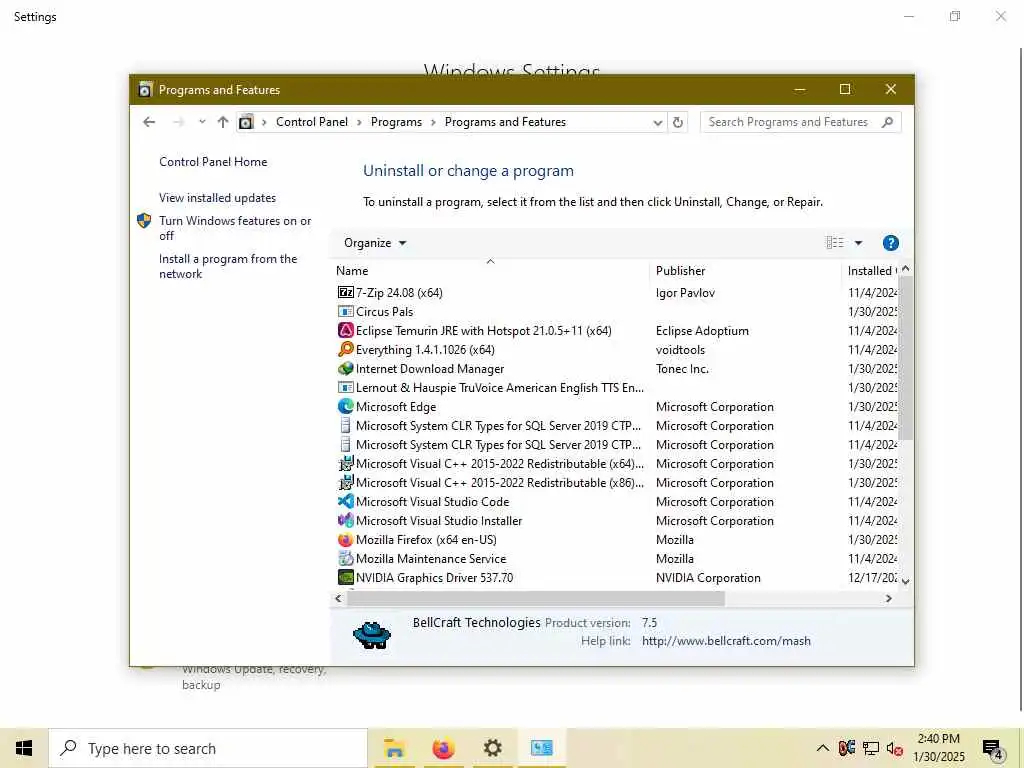Open help with the blue question mark
This screenshot has width=1024, height=768.
[x=890, y=243]
